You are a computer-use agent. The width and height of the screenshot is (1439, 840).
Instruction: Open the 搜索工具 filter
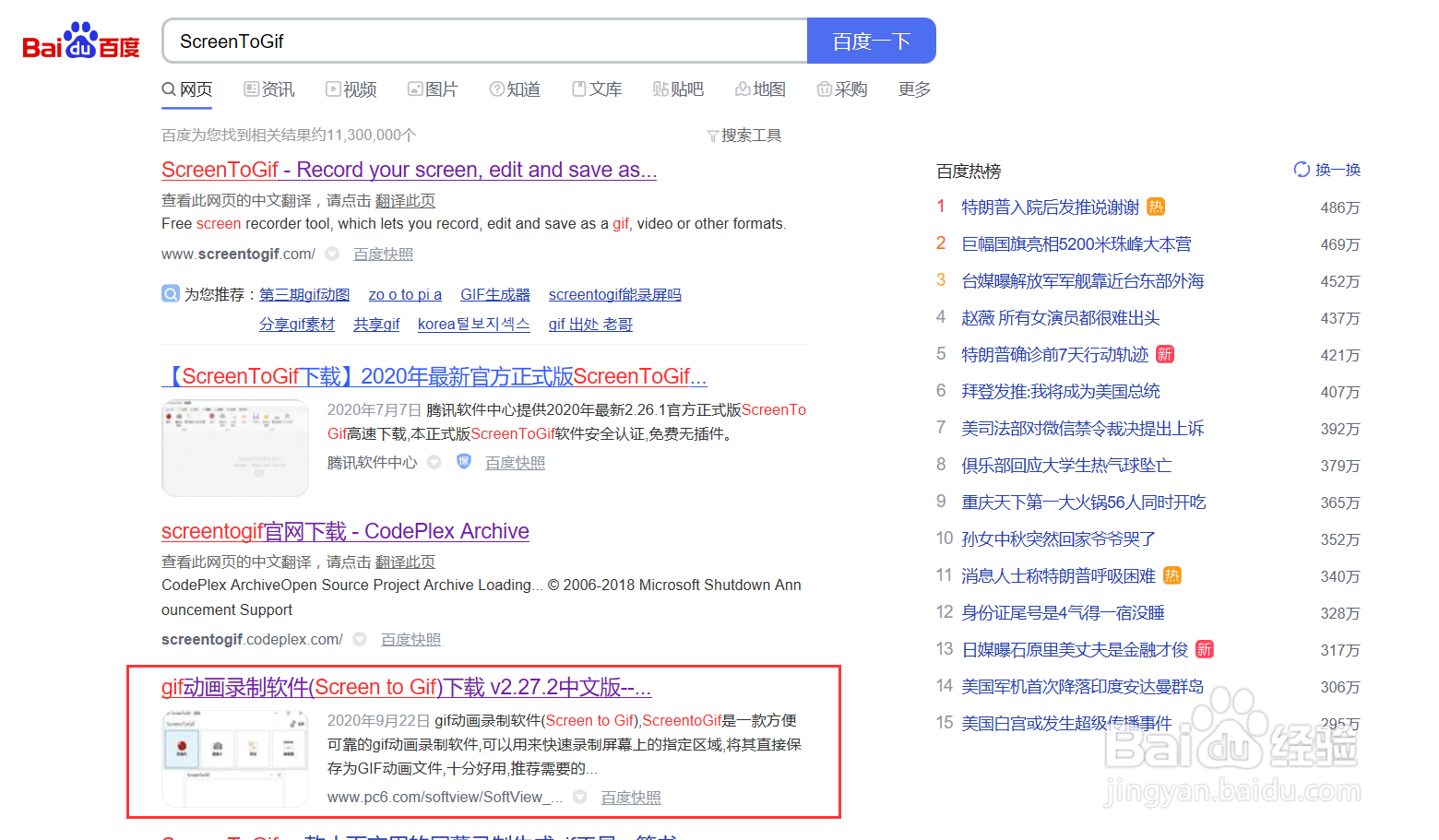pos(744,136)
